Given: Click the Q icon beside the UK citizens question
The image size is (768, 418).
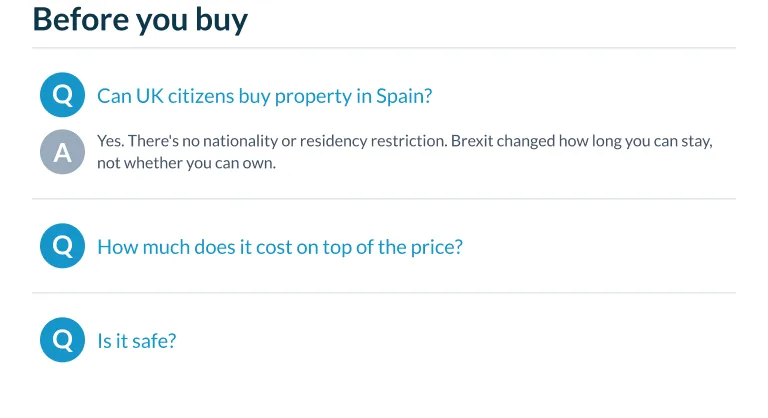Looking at the screenshot, I should coord(62,95).
